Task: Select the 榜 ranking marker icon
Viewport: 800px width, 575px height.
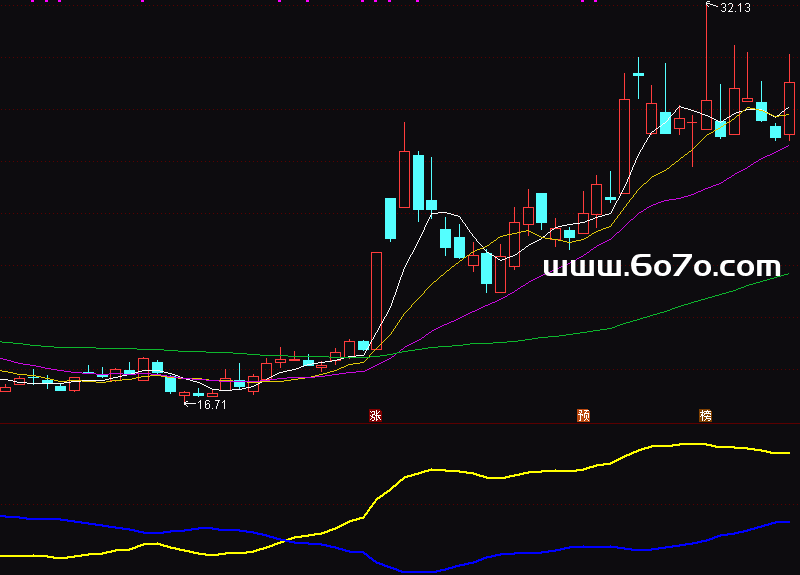Action: [706, 415]
